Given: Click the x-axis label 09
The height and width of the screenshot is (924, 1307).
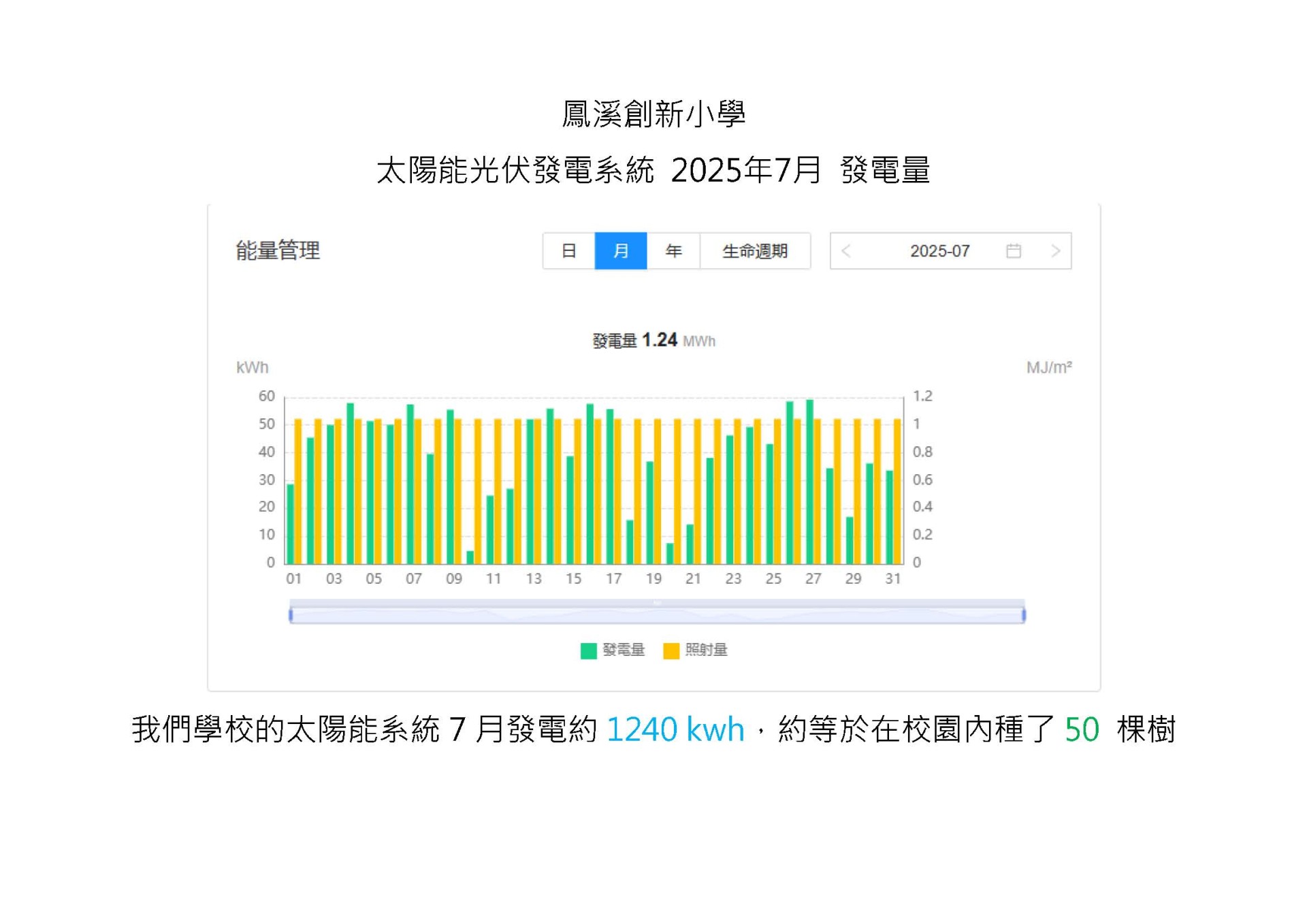Looking at the screenshot, I should click(x=453, y=578).
